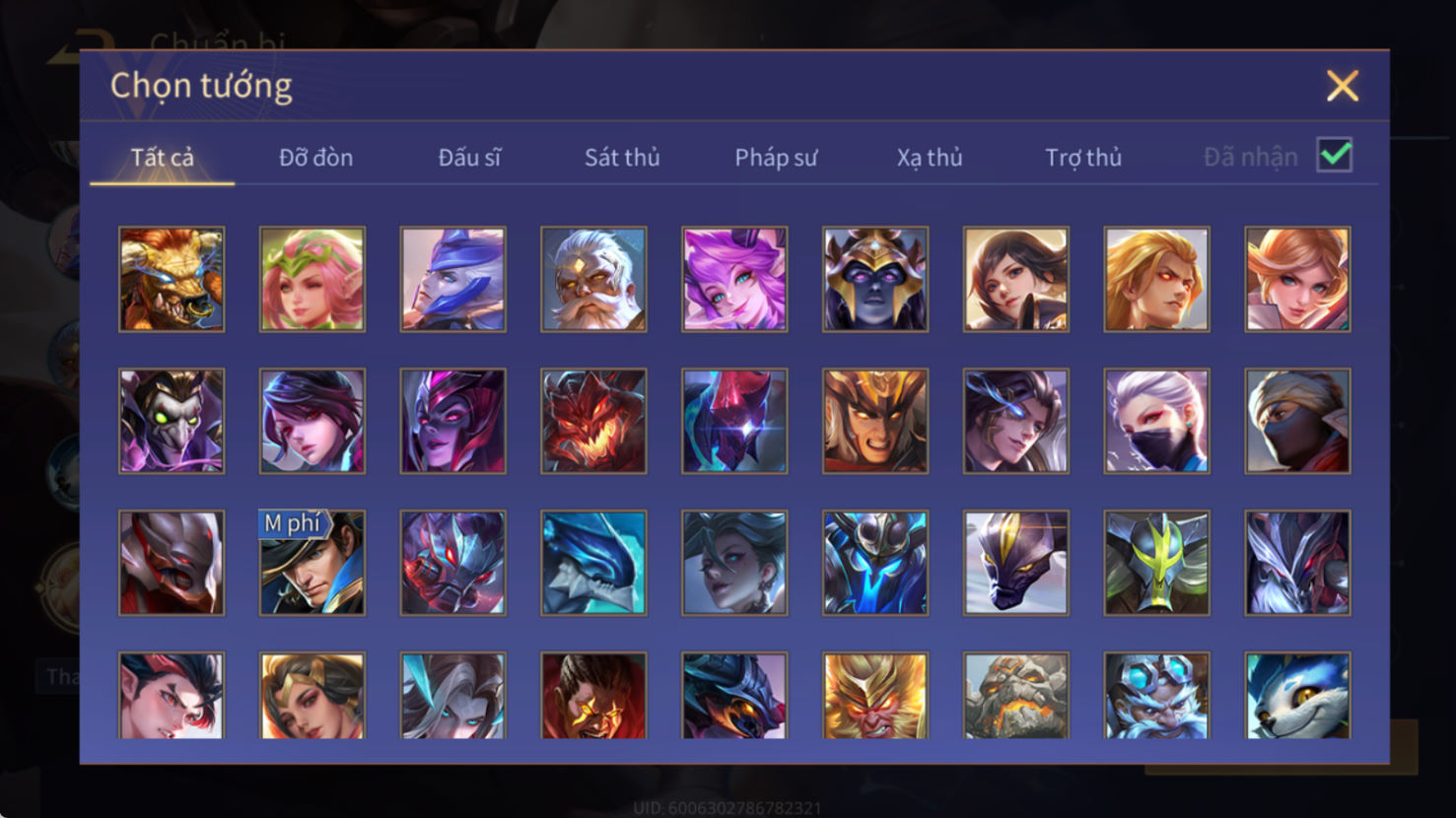Select the stone golem hero portrait
Image resolution: width=1456 pixels, height=818 pixels.
1016,695
